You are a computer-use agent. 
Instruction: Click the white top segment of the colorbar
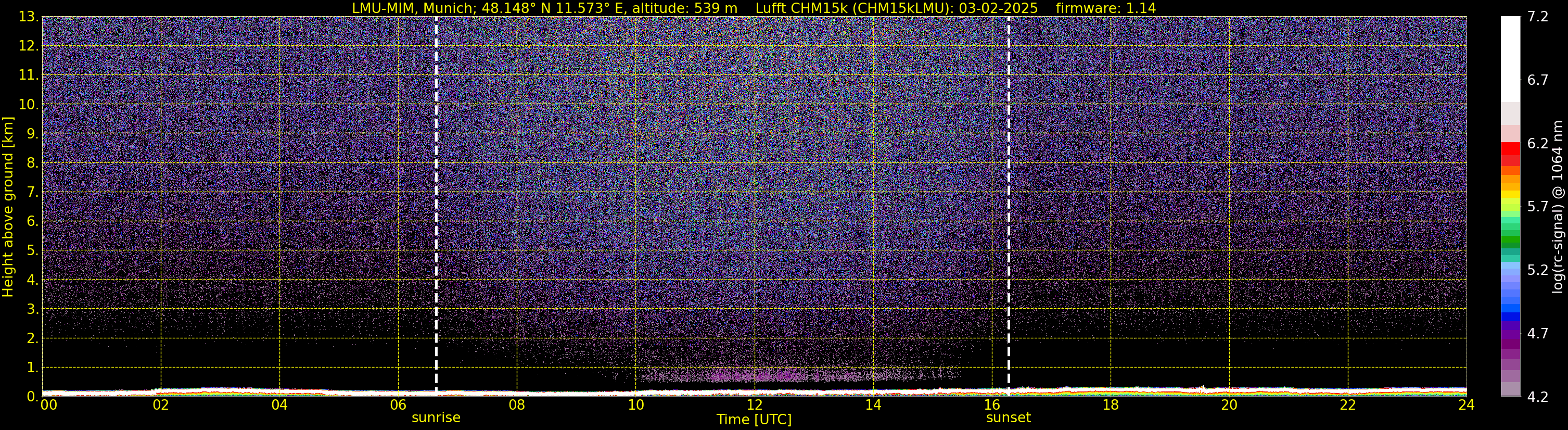(x=1510, y=59)
